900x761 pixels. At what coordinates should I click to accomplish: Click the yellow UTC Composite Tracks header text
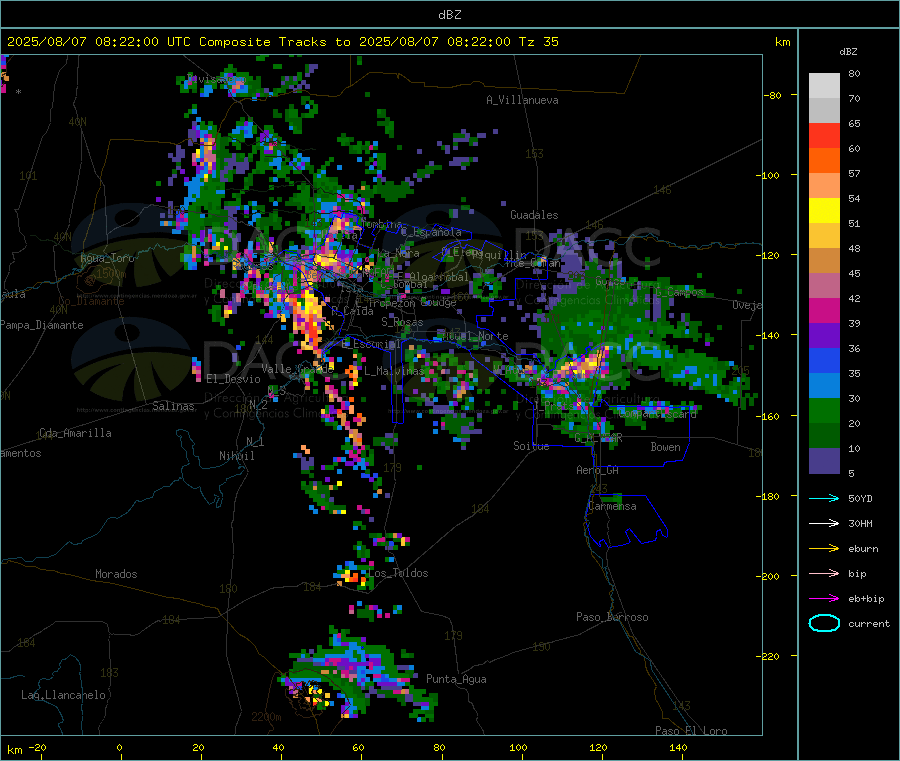(x=283, y=42)
